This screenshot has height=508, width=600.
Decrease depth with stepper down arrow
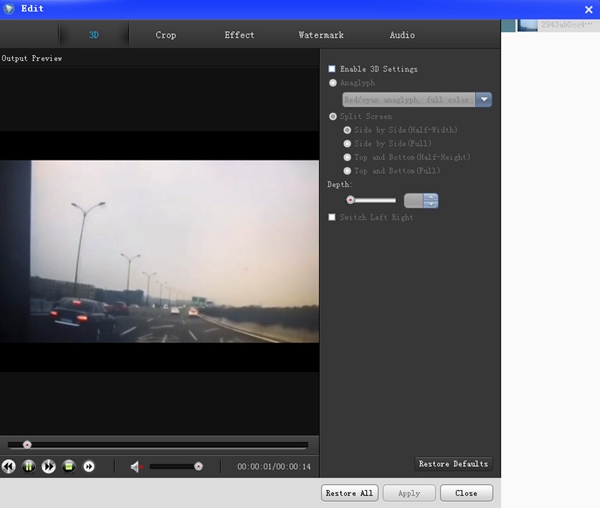click(431, 204)
